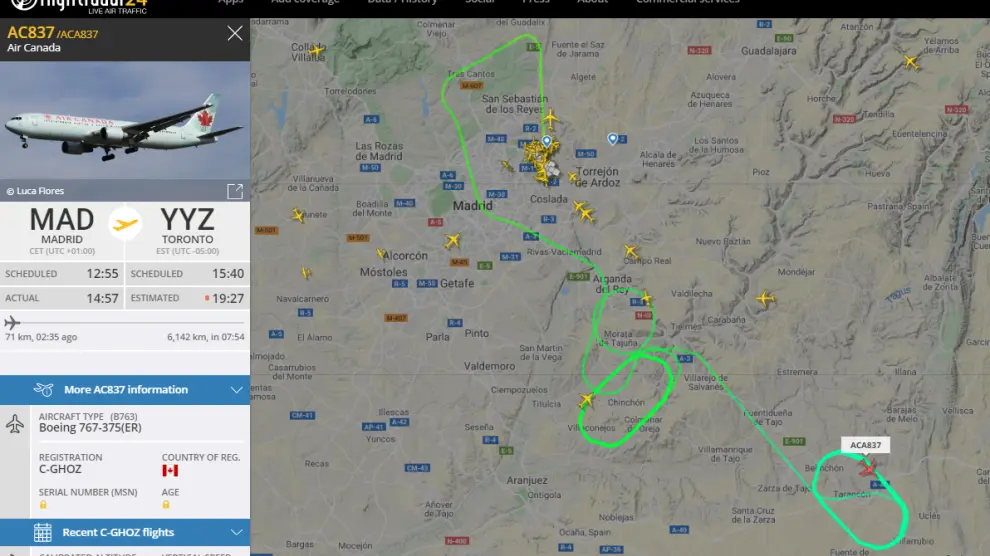Click the ACA837 callsign label on map
Viewport: 990px width, 556px height.
coord(866,445)
